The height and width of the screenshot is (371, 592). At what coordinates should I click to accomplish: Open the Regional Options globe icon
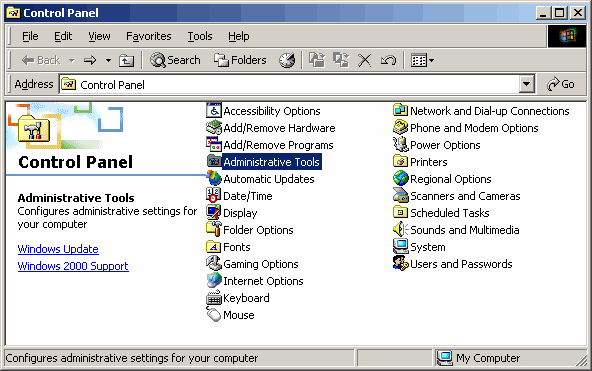tap(401, 179)
